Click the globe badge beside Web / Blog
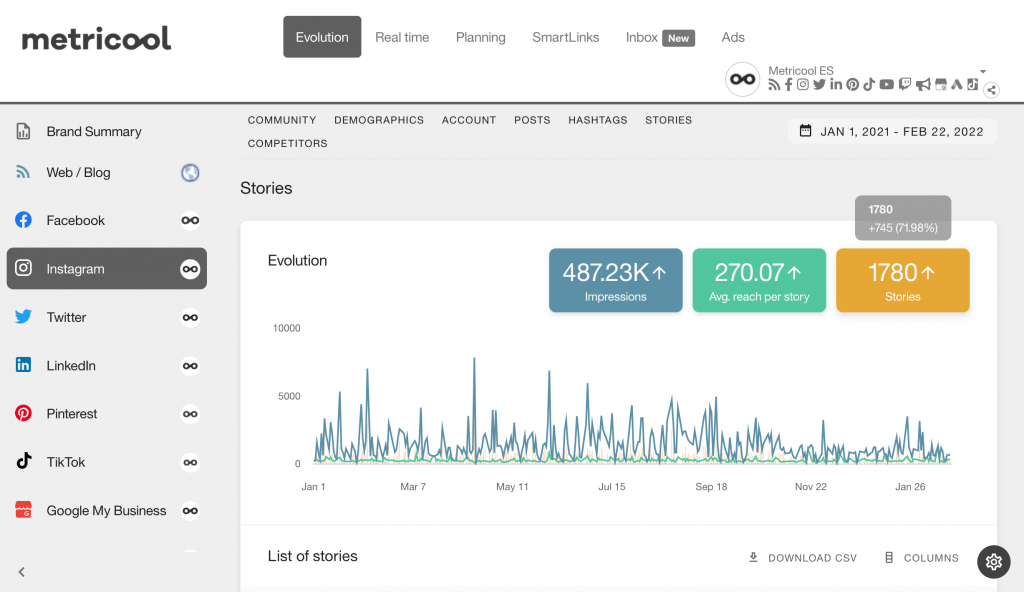 point(190,173)
